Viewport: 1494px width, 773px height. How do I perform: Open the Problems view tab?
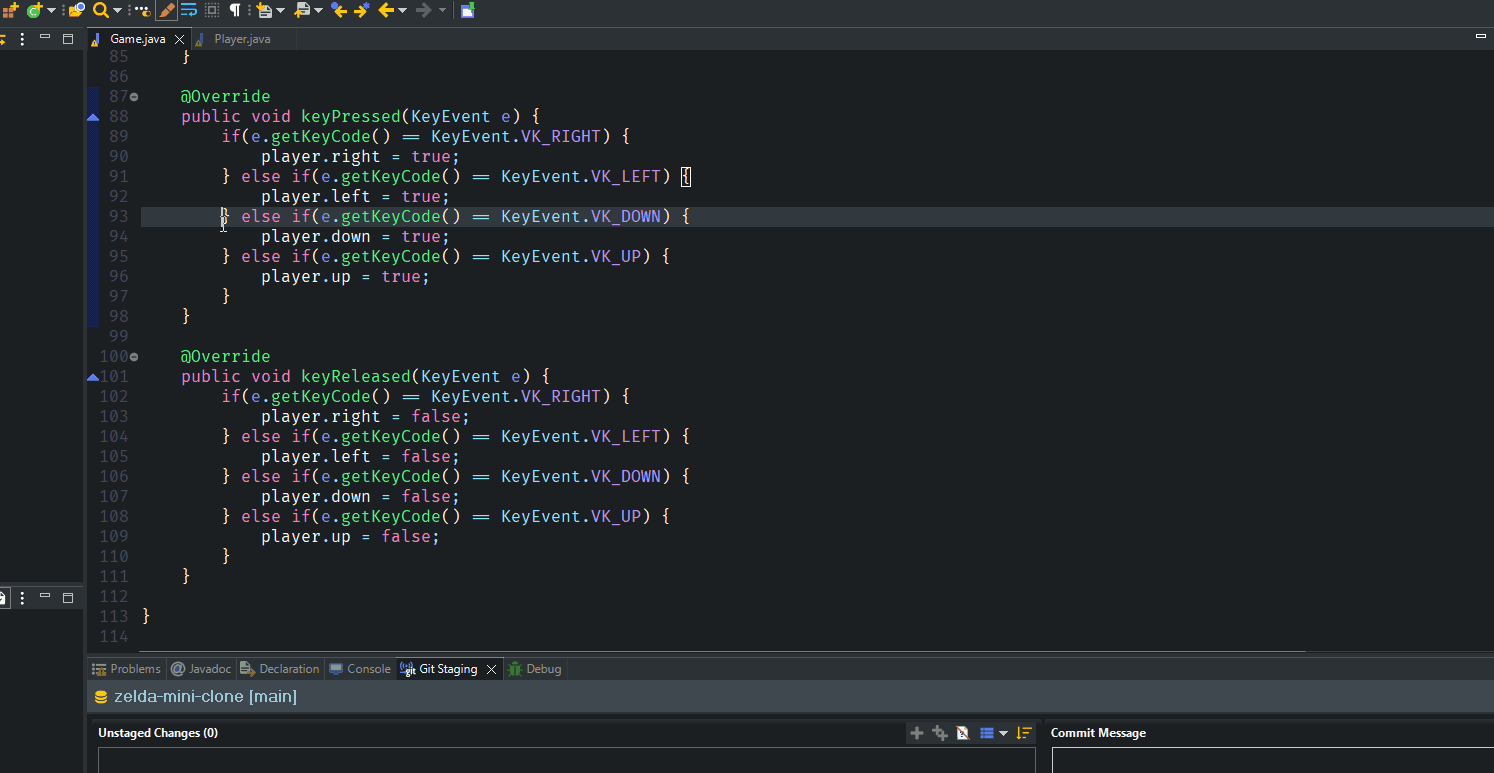[x=126, y=669]
